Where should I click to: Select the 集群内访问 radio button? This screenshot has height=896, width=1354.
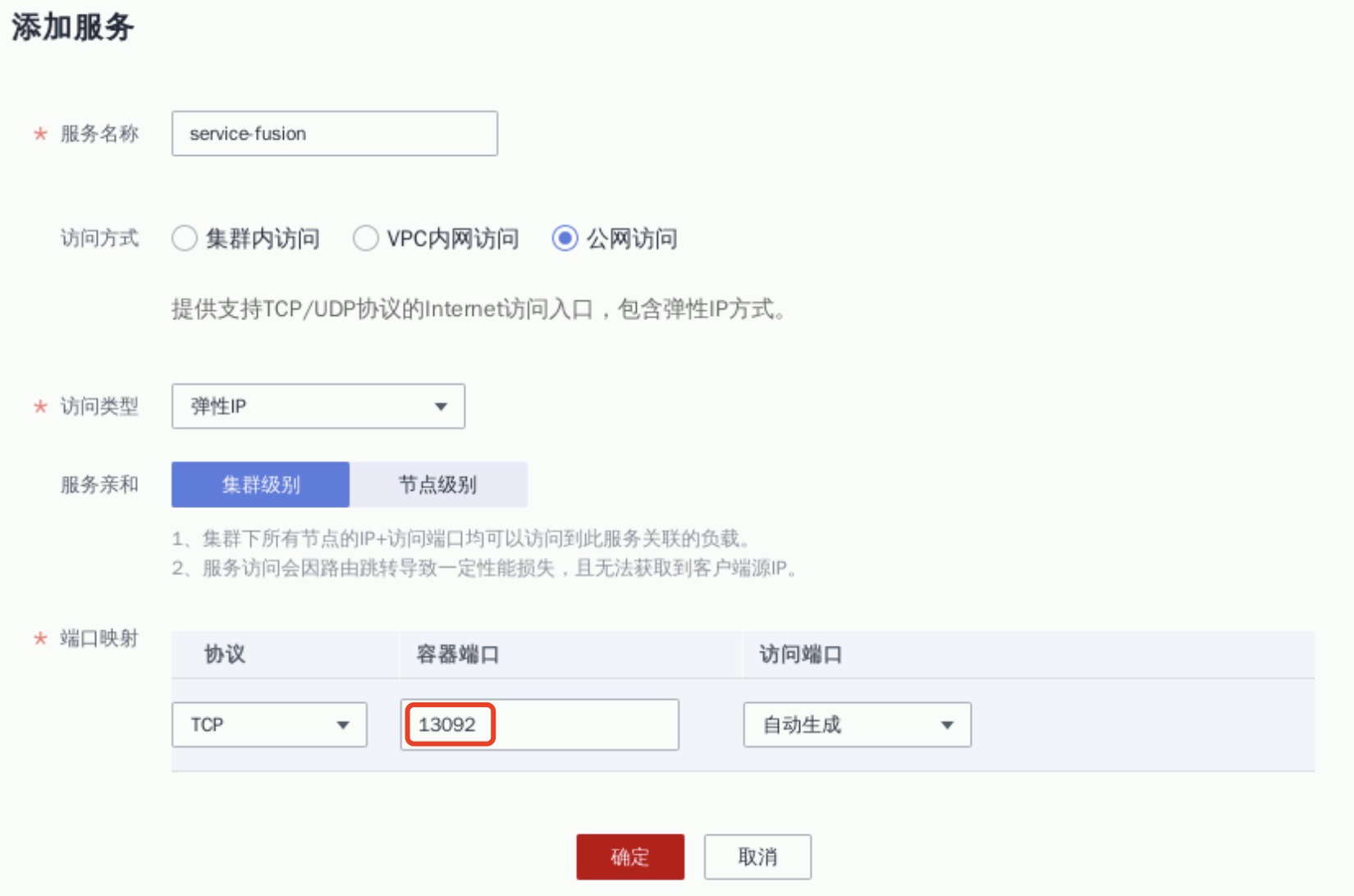click(x=185, y=239)
